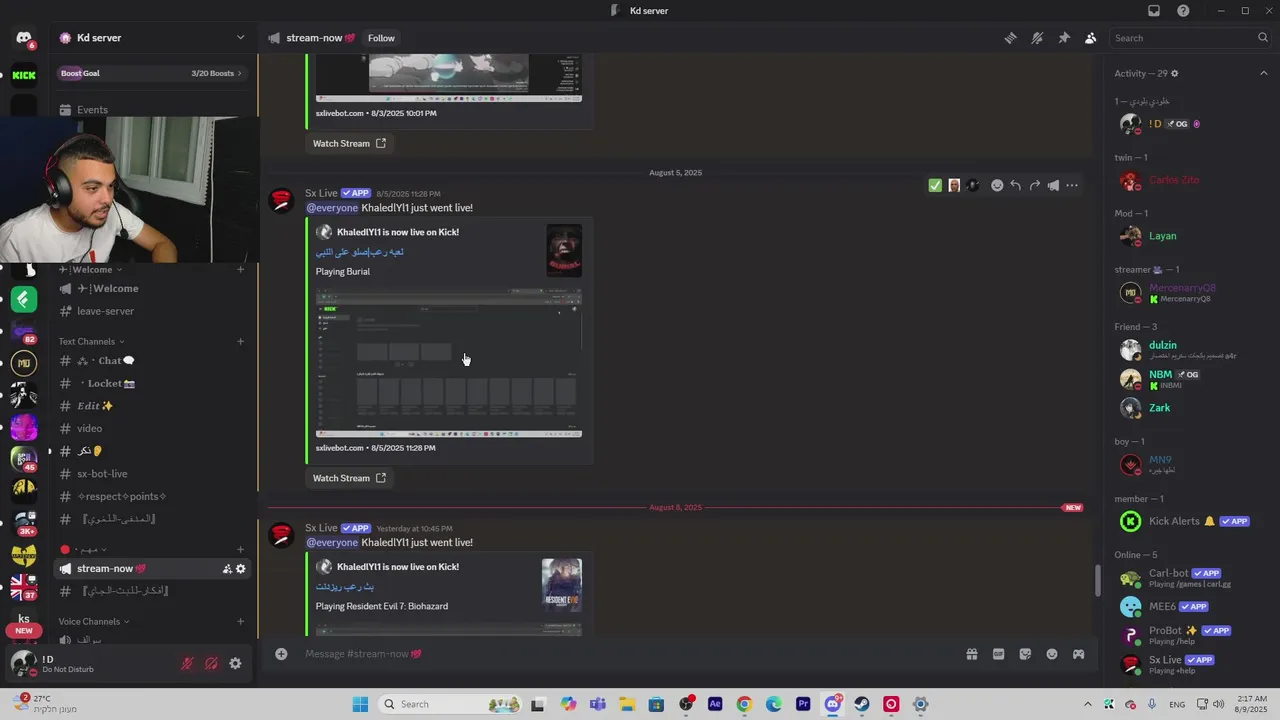Open the sx-bot-live channel
This screenshot has width=1280, height=720.
[x=150, y=473]
